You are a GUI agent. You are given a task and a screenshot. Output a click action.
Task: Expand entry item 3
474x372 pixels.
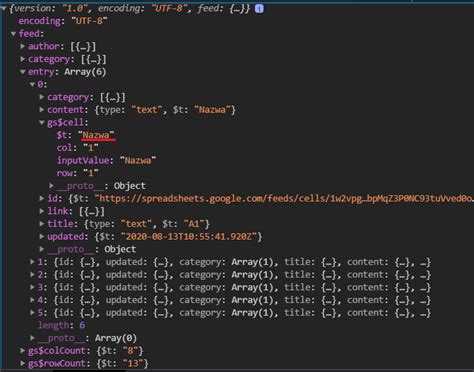pyautogui.click(x=32, y=287)
